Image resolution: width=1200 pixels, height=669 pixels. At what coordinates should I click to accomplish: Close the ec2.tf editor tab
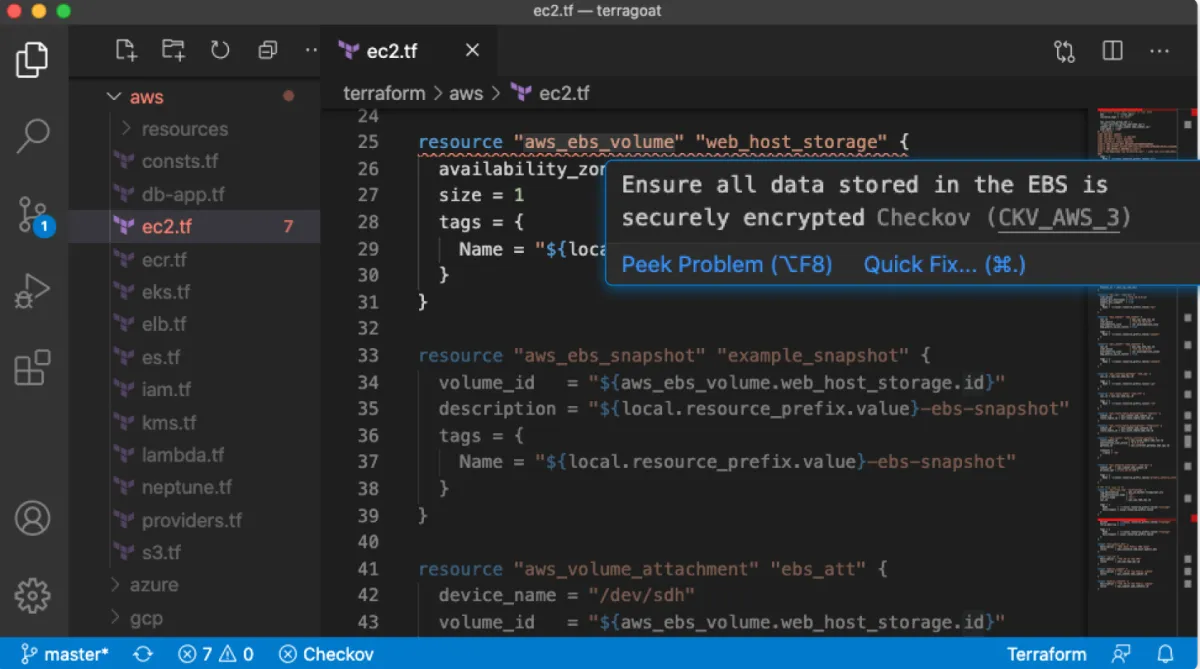pos(473,51)
